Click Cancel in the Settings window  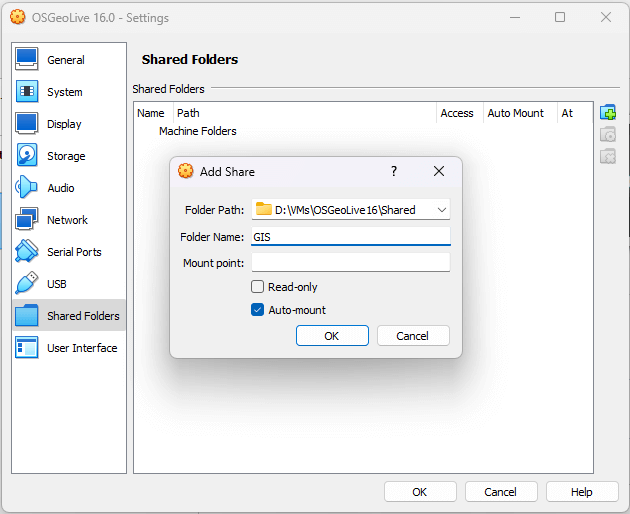pos(501,491)
